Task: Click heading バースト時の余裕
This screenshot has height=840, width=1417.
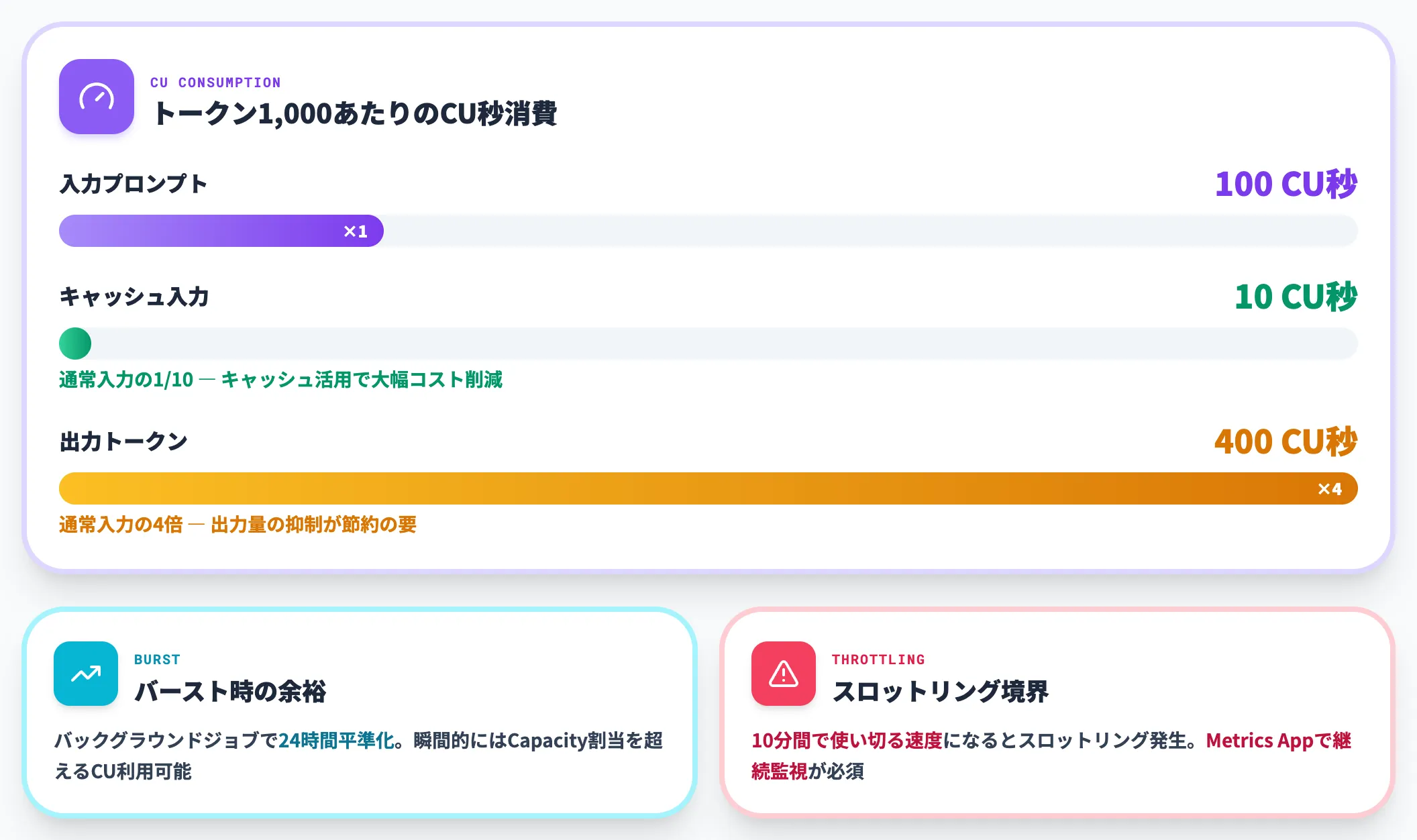Action: [x=230, y=691]
